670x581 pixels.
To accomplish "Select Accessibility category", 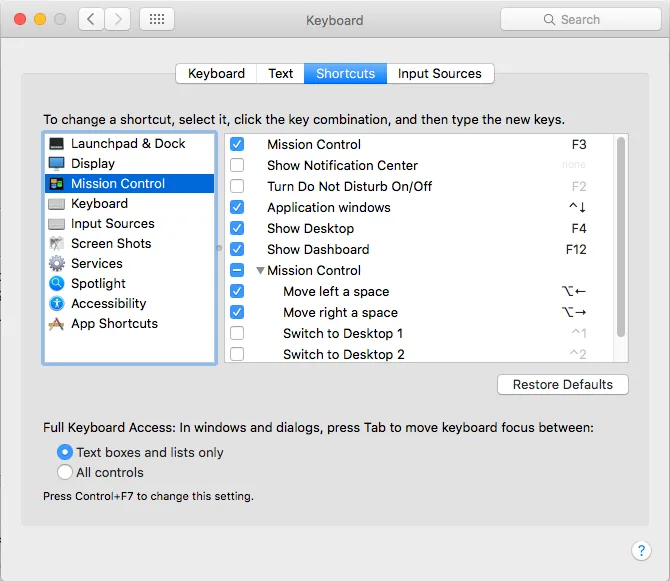I will coord(129,303).
